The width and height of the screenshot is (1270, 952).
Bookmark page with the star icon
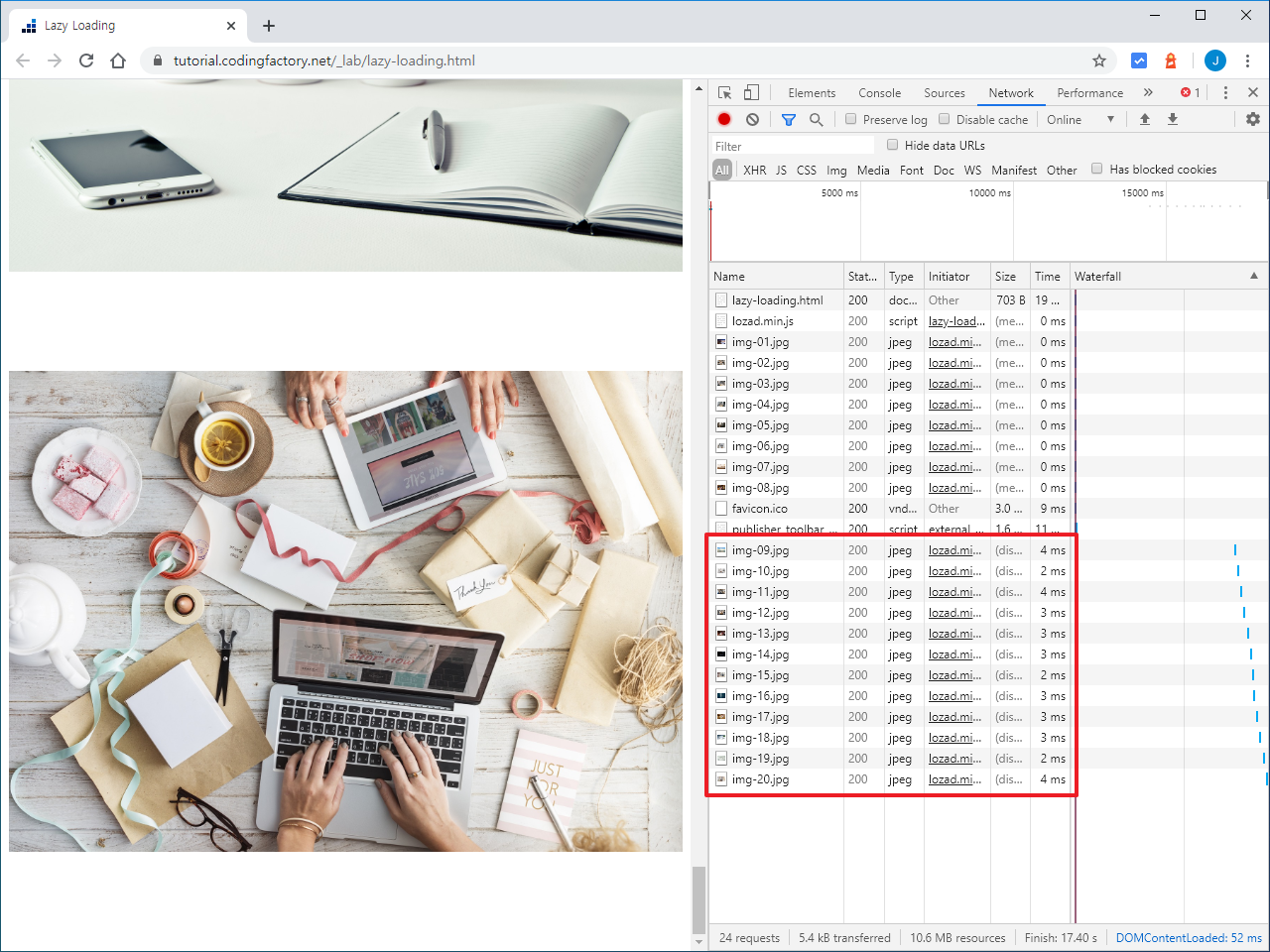click(x=1099, y=60)
